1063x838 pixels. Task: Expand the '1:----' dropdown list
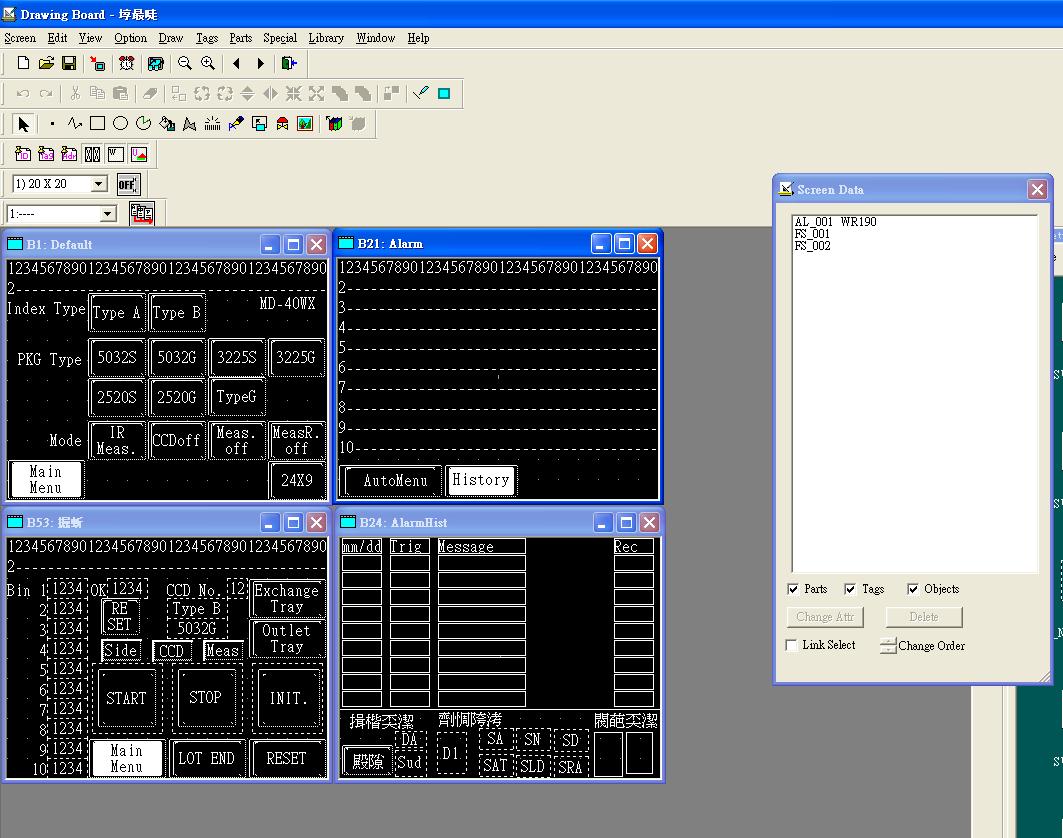click(x=107, y=214)
